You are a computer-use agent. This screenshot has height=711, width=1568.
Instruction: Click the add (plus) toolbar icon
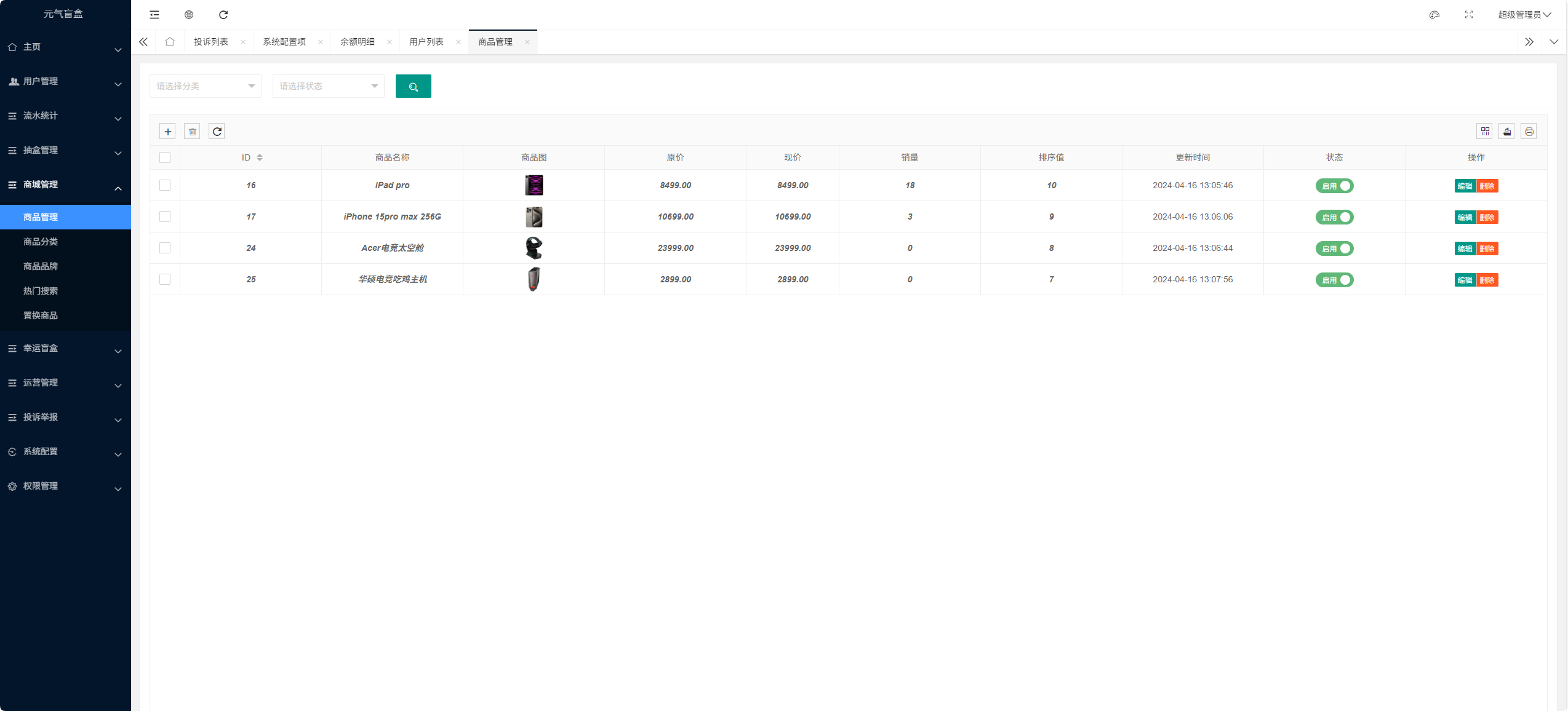click(x=167, y=131)
